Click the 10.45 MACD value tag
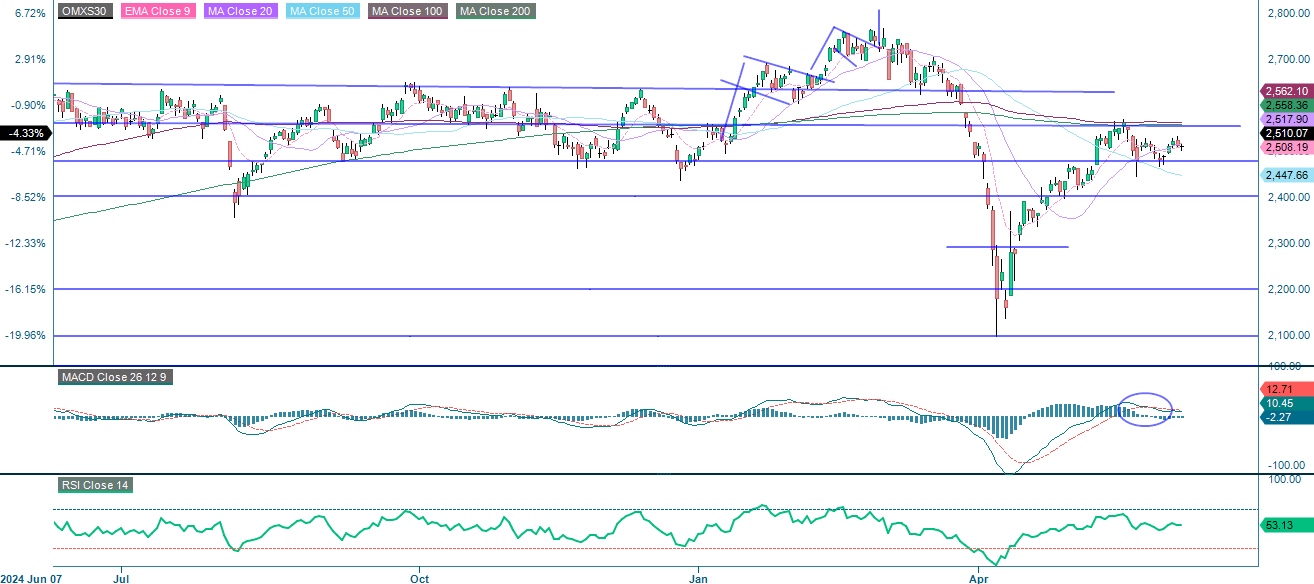1314x584 pixels. tap(1285, 403)
